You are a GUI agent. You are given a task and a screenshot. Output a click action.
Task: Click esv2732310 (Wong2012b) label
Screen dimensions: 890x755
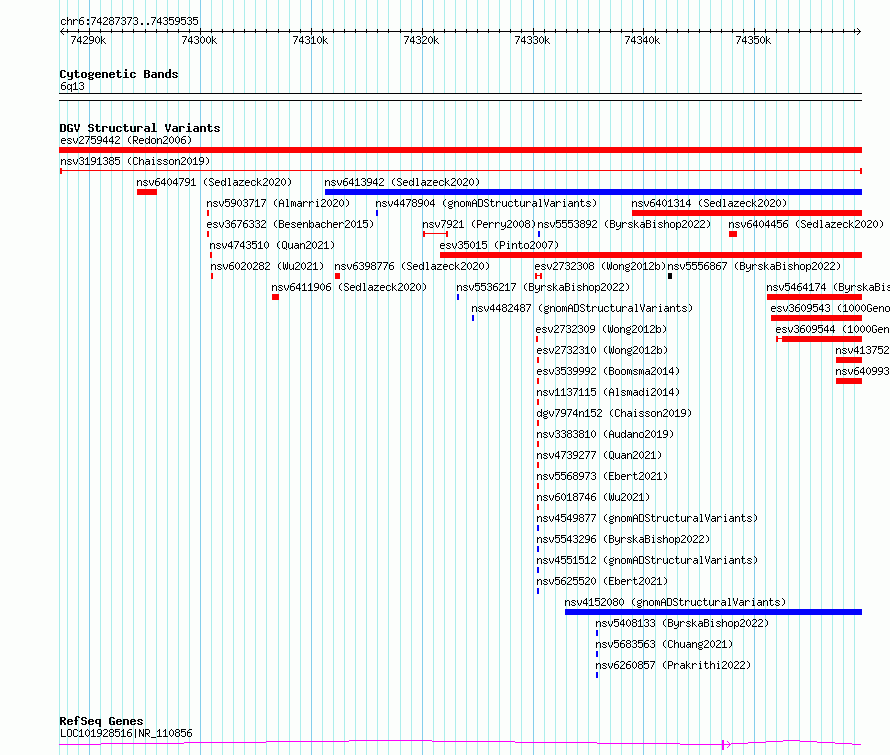click(x=602, y=350)
